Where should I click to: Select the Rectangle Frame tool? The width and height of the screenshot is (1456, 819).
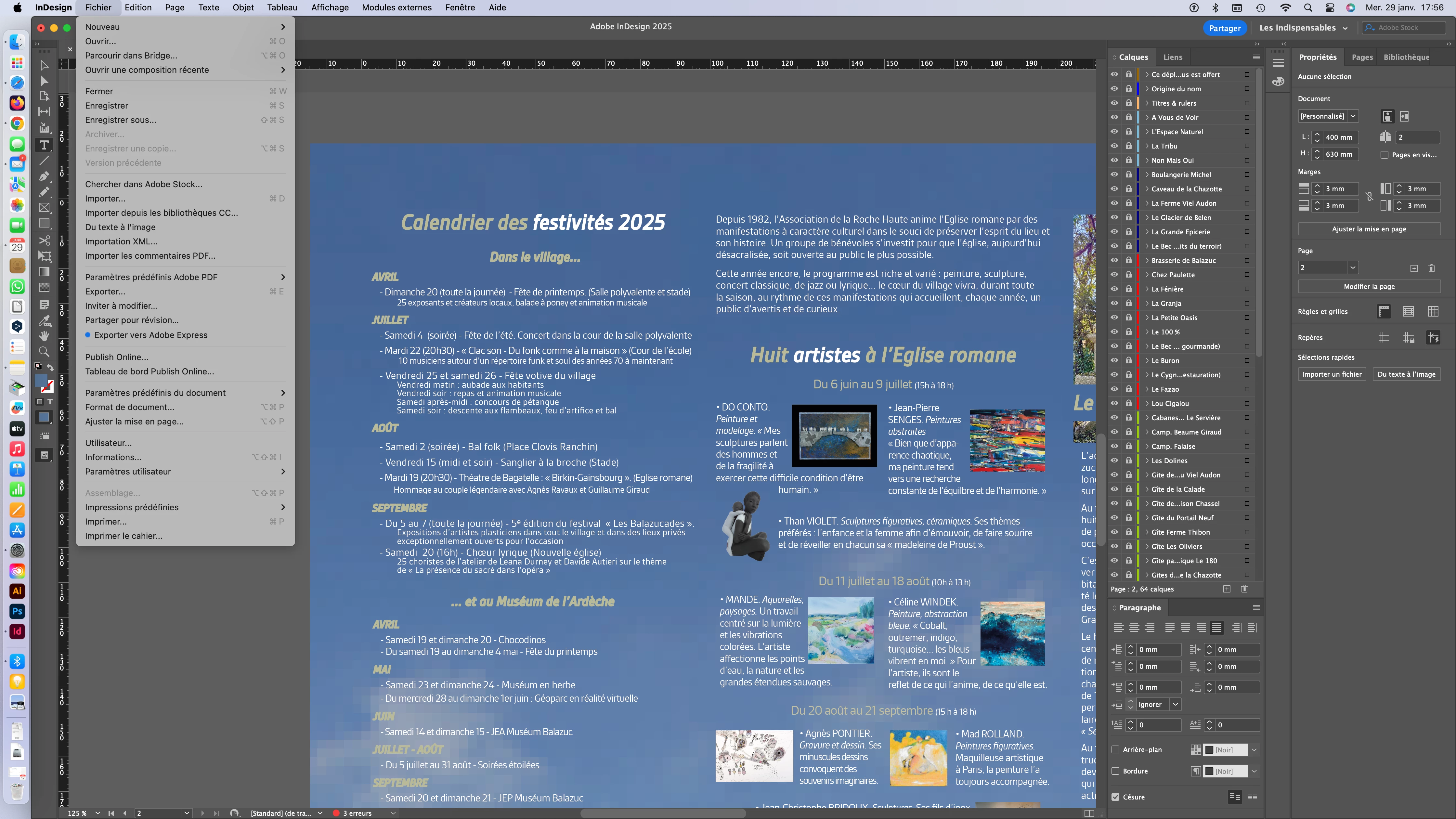click(x=44, y=208)
